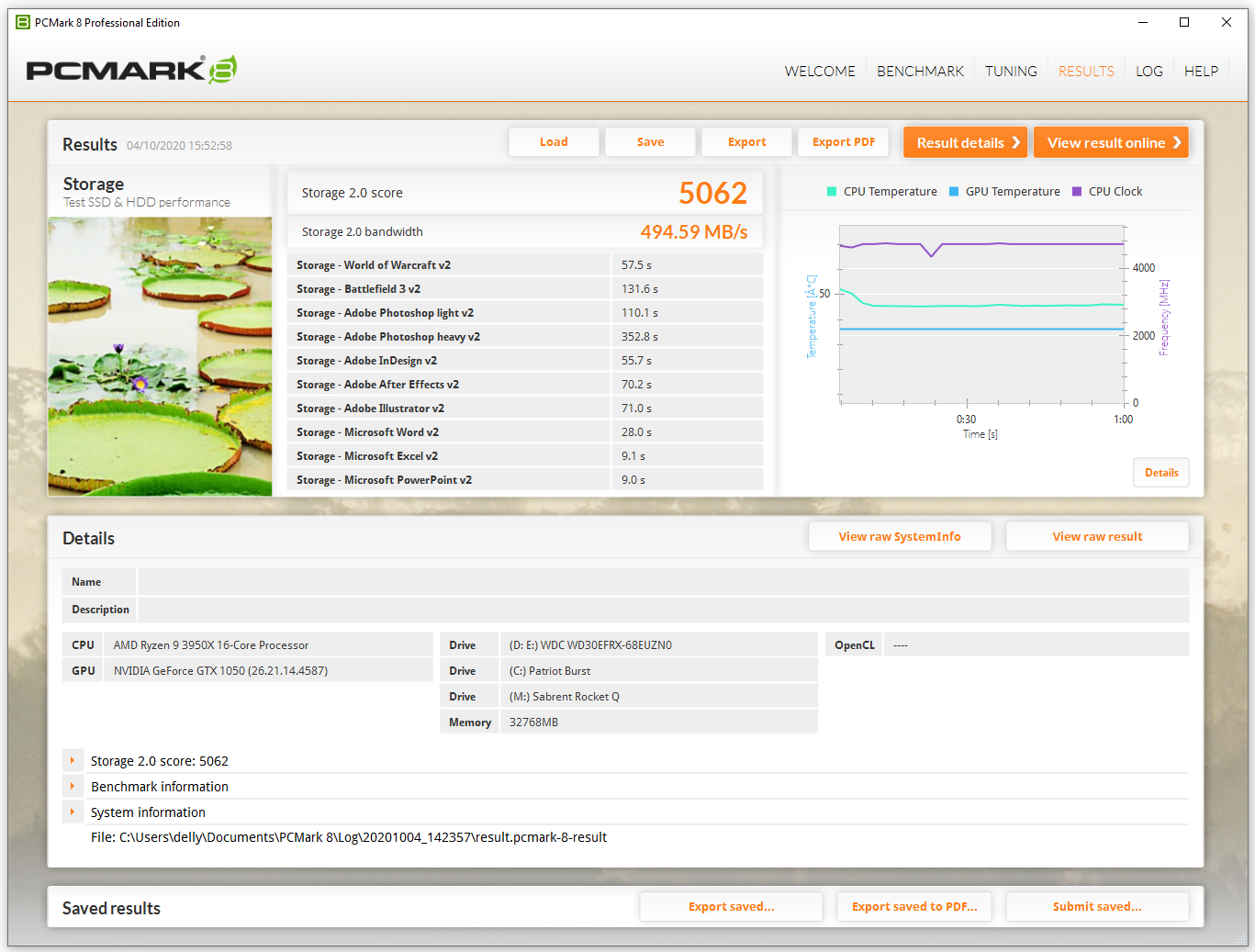
Task: Select the Adobe Illustrator v2 row
Action: 525,408
